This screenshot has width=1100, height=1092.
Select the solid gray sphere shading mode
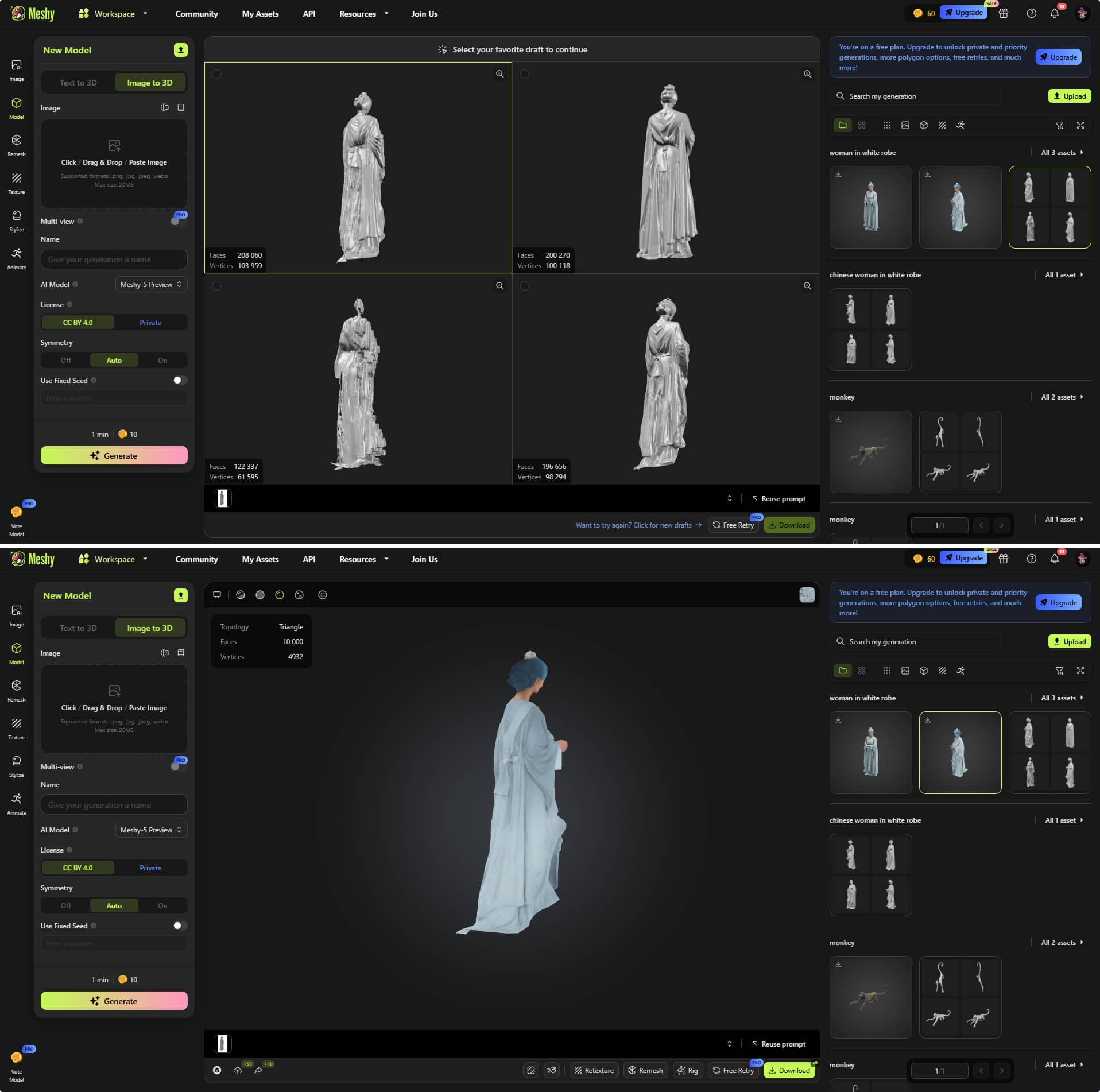point(260,595)
